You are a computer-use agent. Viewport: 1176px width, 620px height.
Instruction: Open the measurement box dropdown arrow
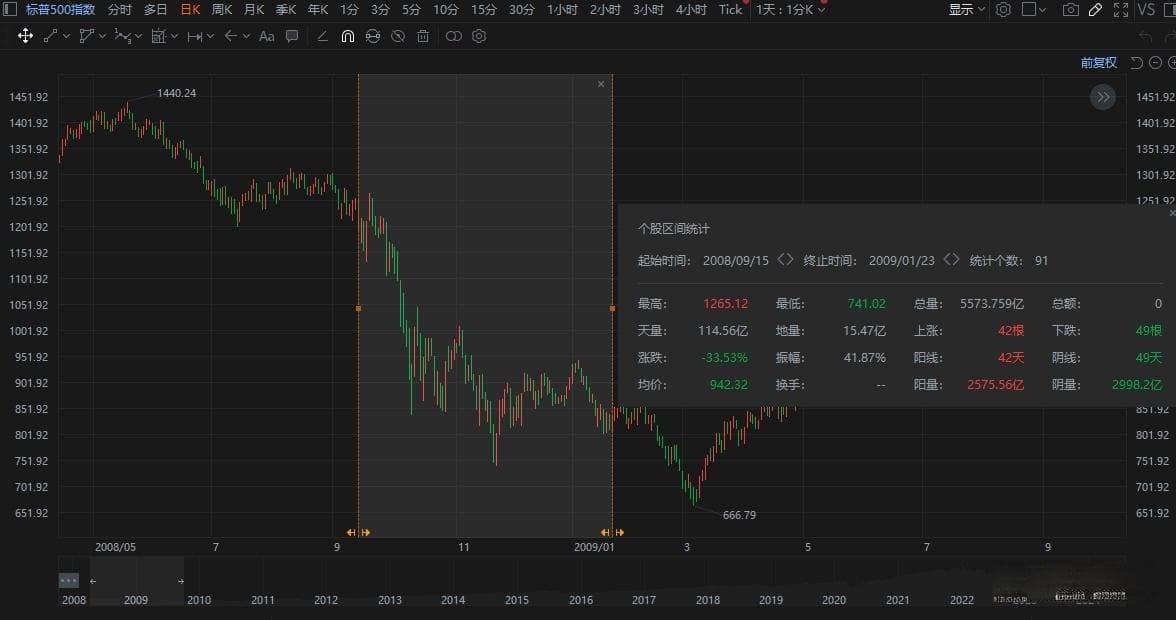pyautogui.click(x=175, y=36)
